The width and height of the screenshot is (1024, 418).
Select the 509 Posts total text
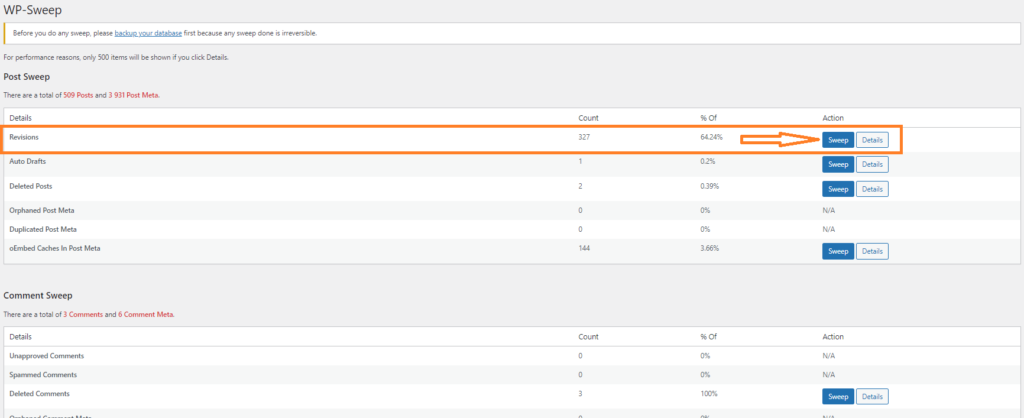pyautogui.click(x=78, y=95)
